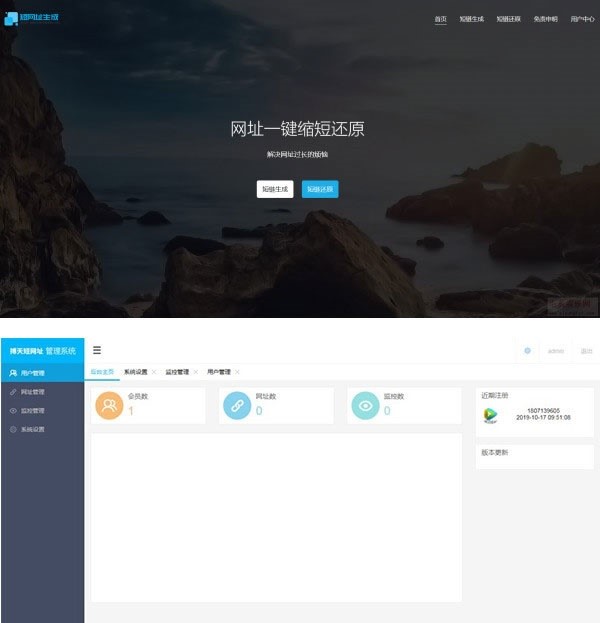Click the orange 会员数 members icon
600x623 pixels.
109,405
